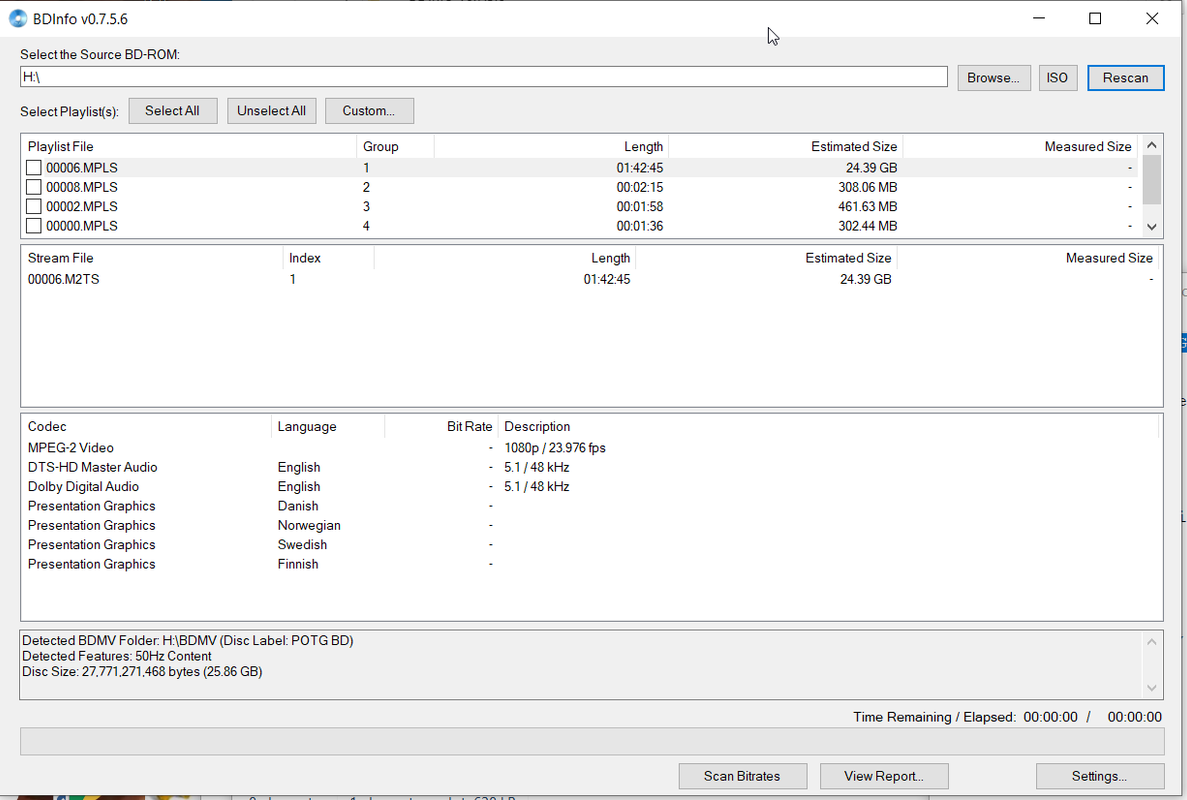Click playlist table Estimated Size header
1187x800 pixels.
[786, 146]
